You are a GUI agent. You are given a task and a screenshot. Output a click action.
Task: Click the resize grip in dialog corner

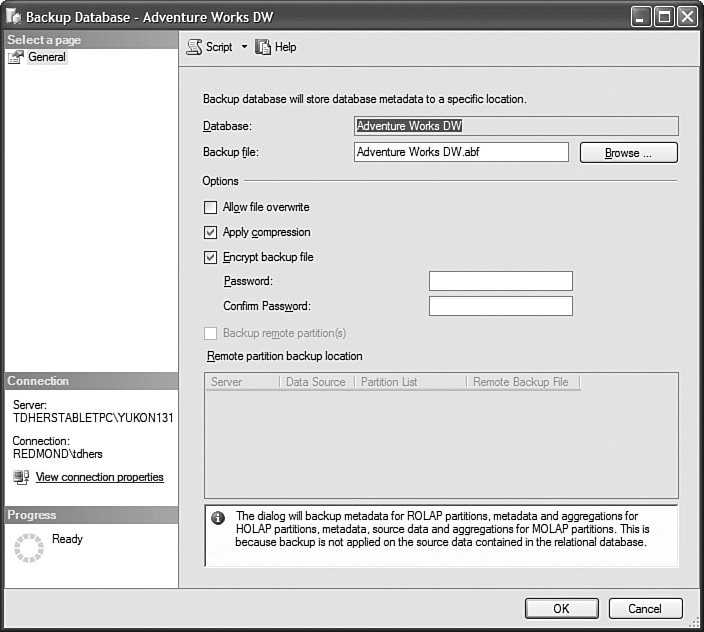[694, 621]
